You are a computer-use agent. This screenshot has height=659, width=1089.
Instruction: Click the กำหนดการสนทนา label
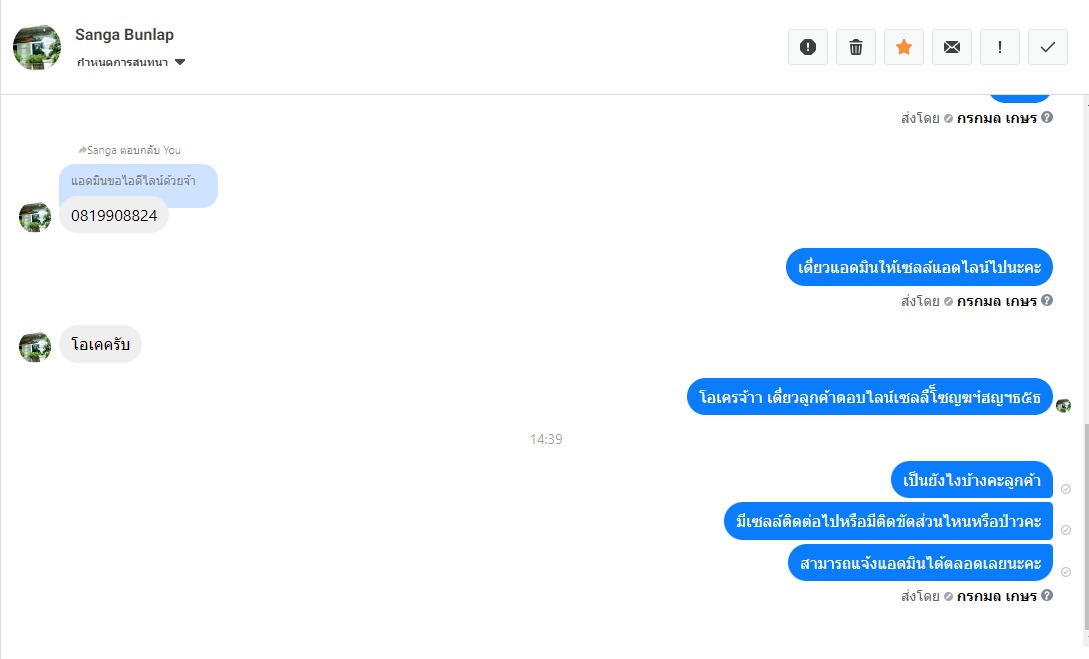pyautogui.click(x=122, y=62)
